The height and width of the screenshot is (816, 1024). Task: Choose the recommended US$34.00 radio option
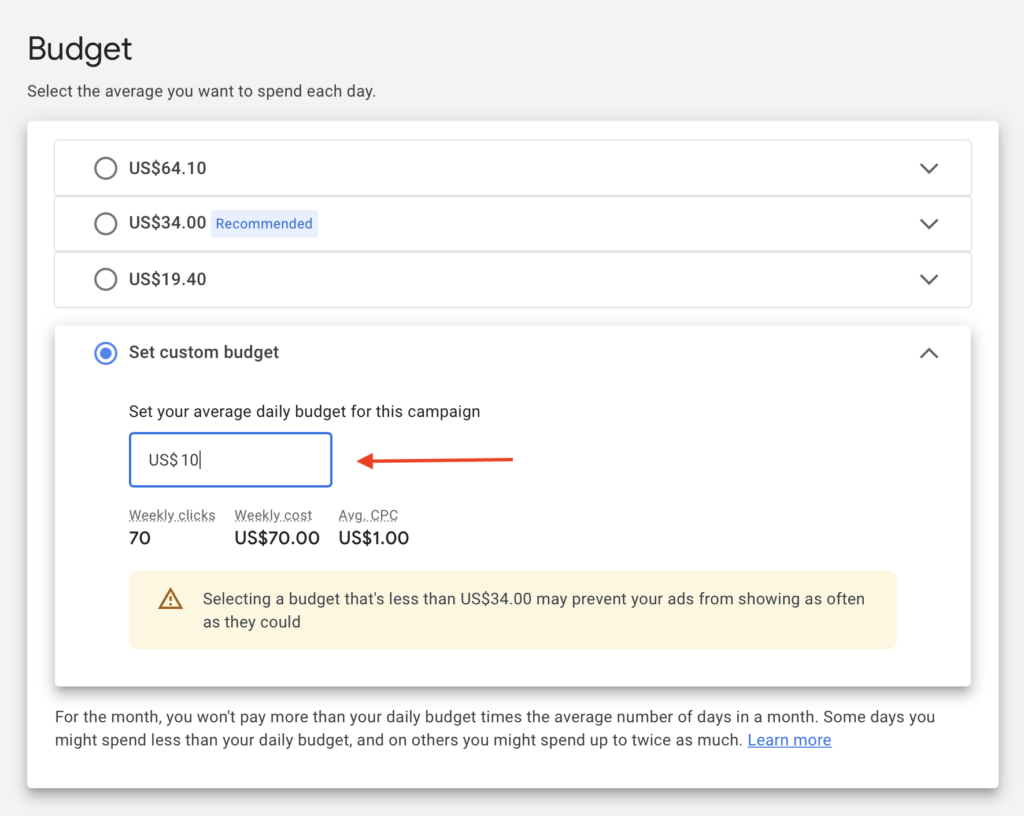(x=105, y=223)
